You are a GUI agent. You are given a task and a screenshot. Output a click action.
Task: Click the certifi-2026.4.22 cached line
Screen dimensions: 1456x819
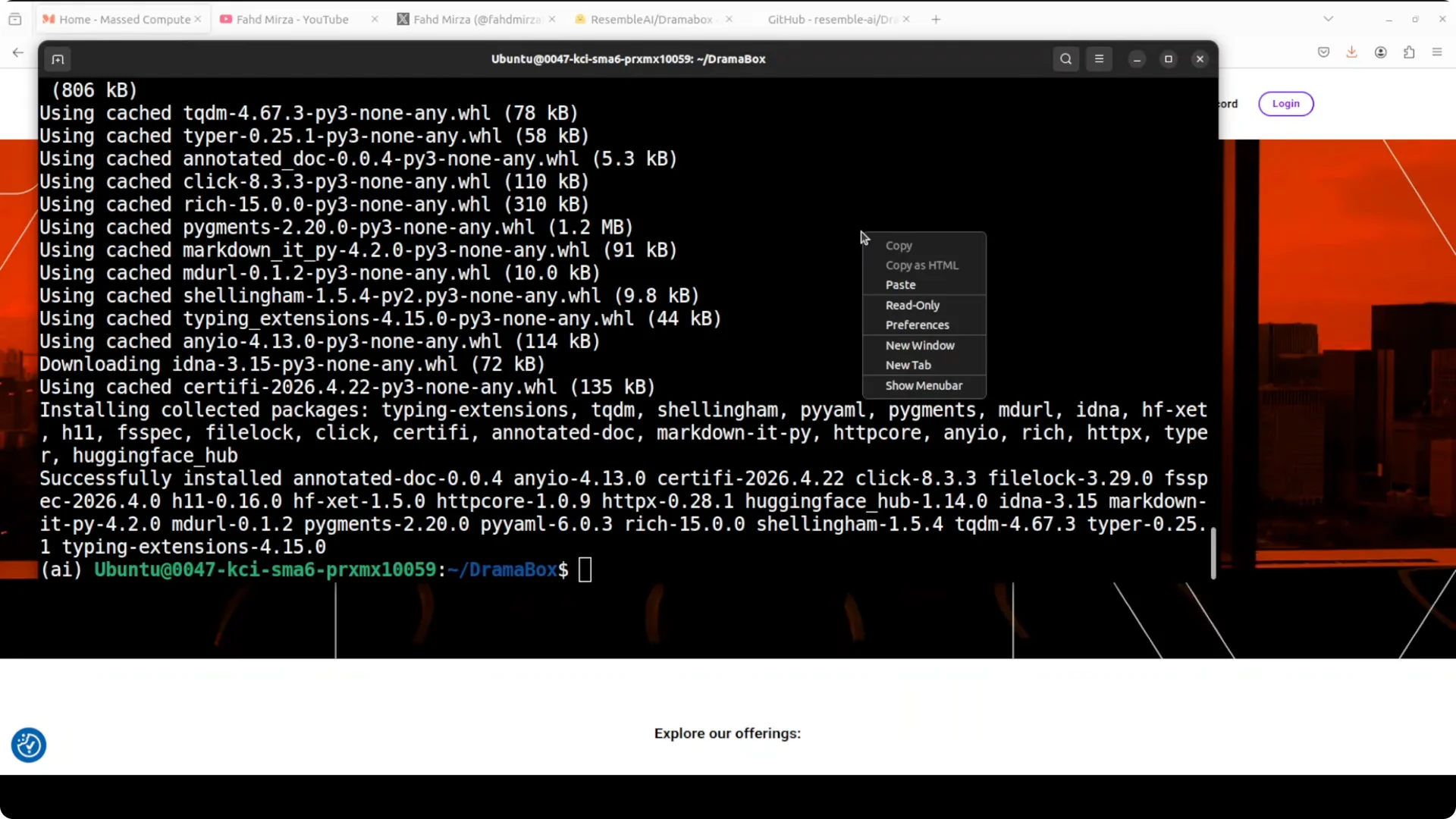pyautogui.click(x=347, y=388)
